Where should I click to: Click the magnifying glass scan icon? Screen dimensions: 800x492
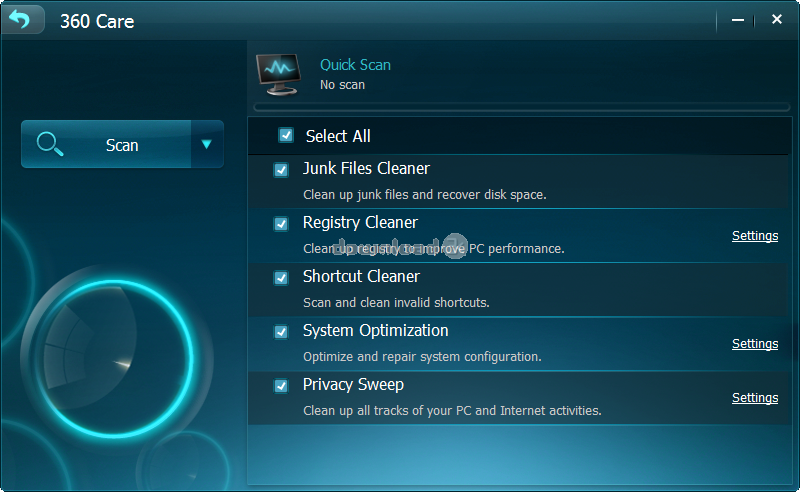(x=50, y=144)
